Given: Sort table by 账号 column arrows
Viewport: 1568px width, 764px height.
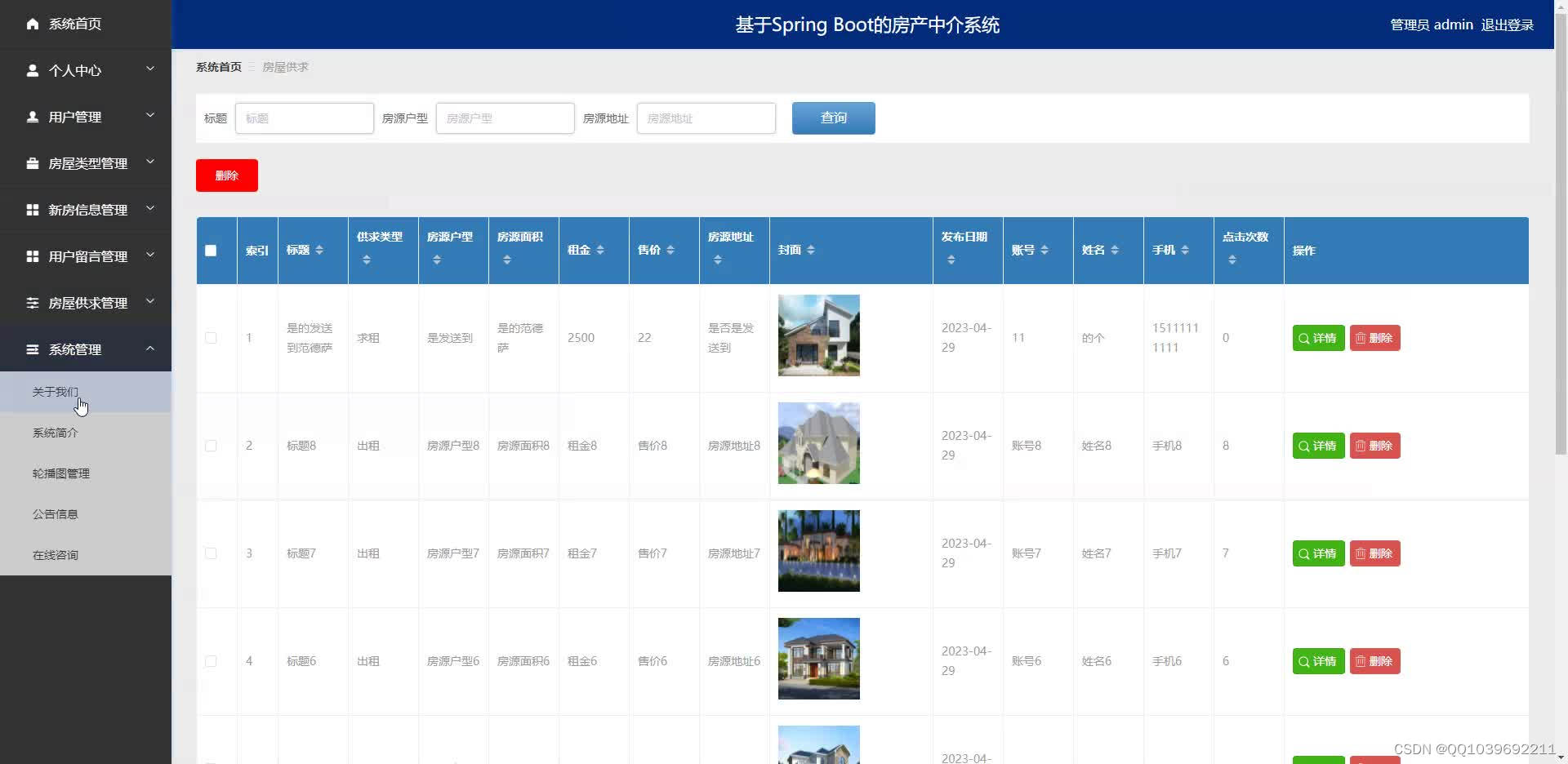Looking at the screenshot, I should pos(1045,250).
